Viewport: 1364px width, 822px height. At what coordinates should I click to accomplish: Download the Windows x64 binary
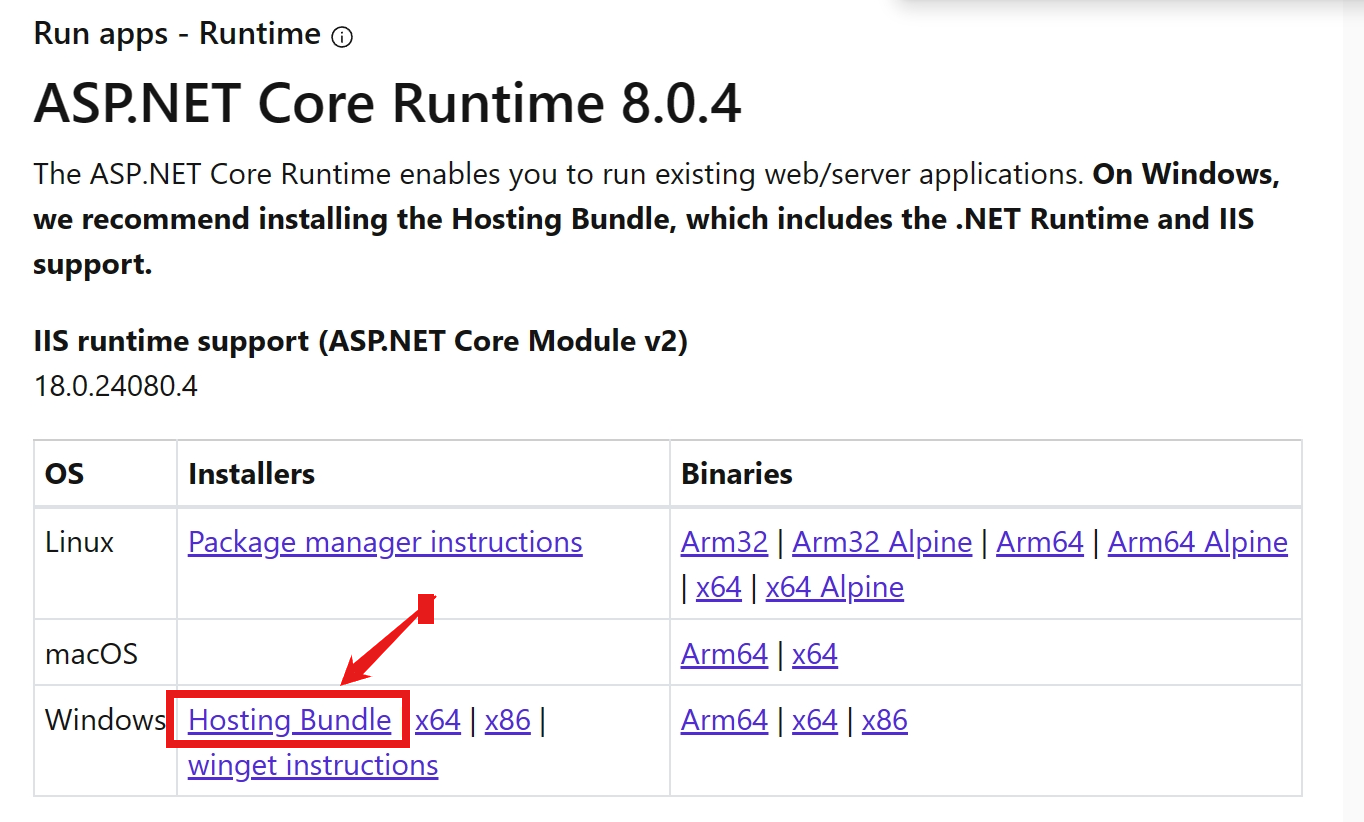click(814, 719)
